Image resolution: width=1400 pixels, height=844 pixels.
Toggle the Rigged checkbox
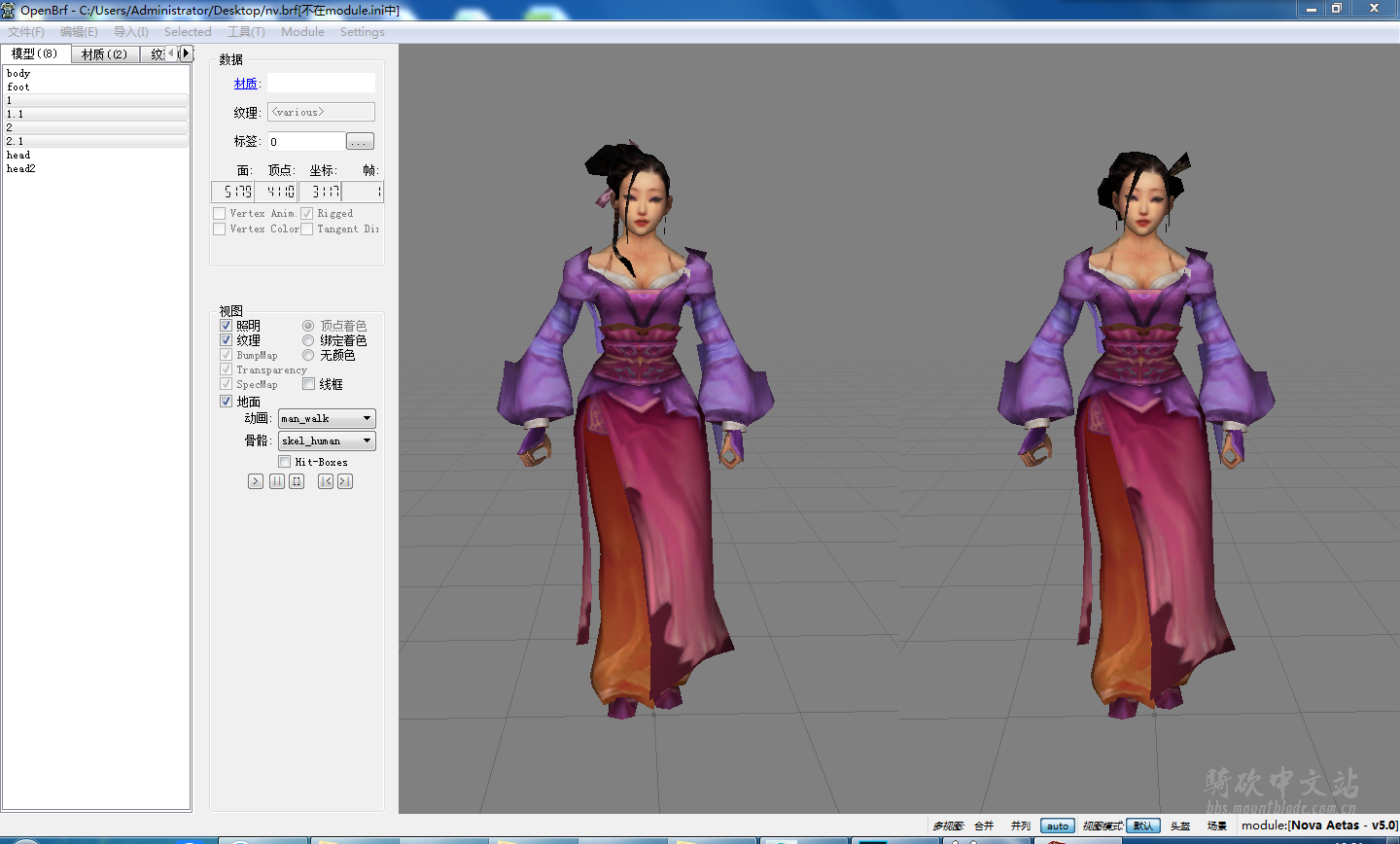pyautogui.click(x=307, y=213)
